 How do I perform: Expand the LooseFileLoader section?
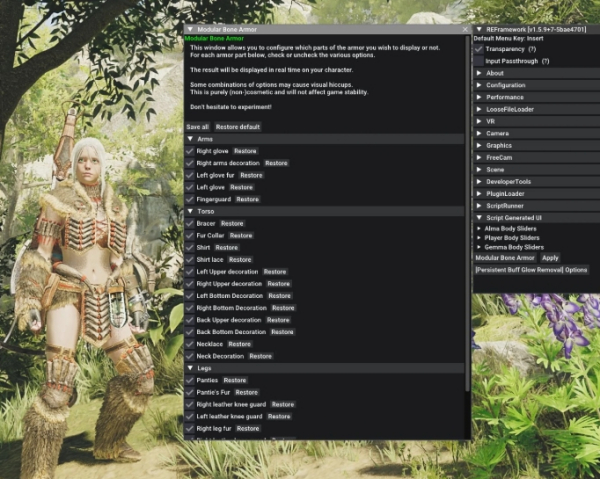[537, 109]
